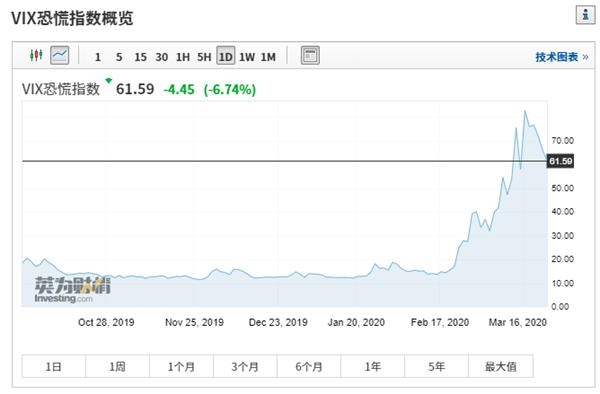
Task: Select the area line chart icon
Action: tap(60, 55)
